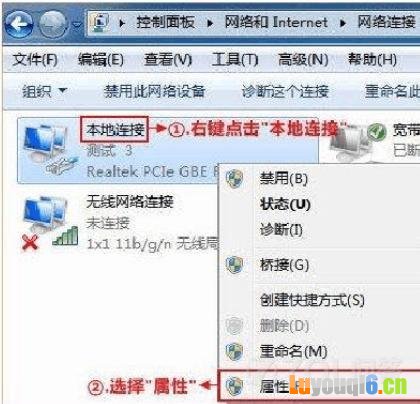Open the 工具(T) menu
The height and width of the screenshot is (404, 420).
click(235, 60)
